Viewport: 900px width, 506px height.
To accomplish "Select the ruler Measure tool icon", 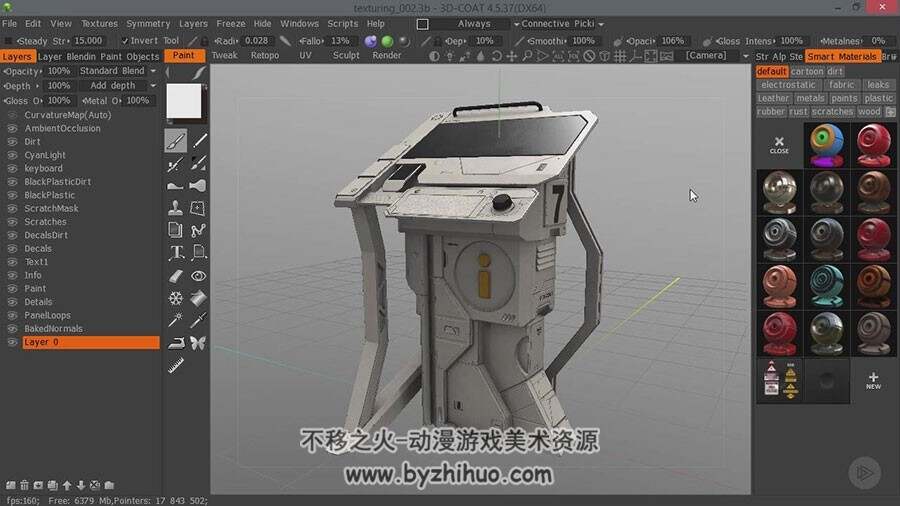I will coord(176,365).
